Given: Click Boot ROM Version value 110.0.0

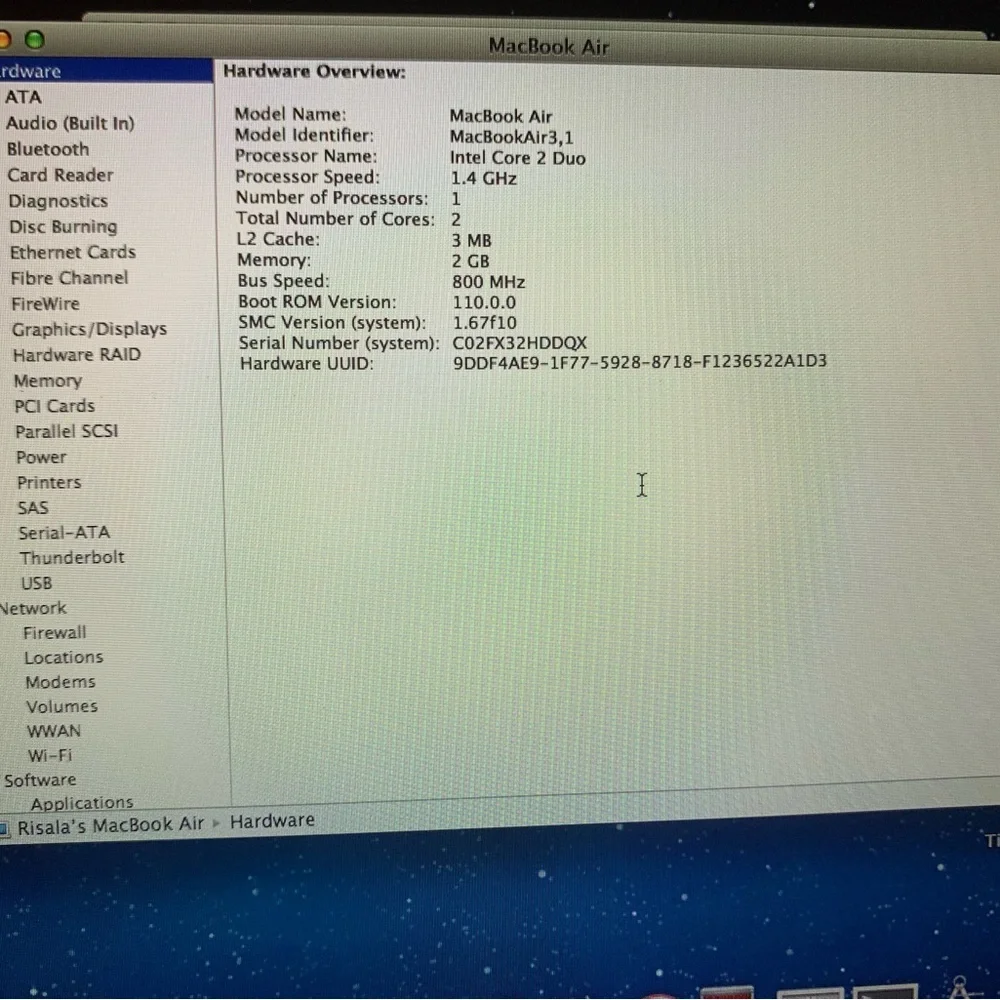Looking at the screenshot, I should click(x=484, y=302).
